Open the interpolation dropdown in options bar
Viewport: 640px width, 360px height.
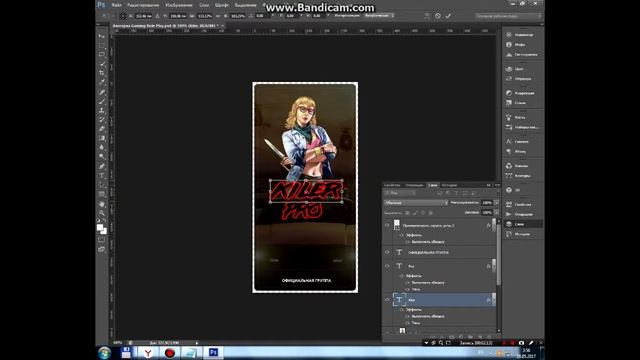click(x=379, y=16)
